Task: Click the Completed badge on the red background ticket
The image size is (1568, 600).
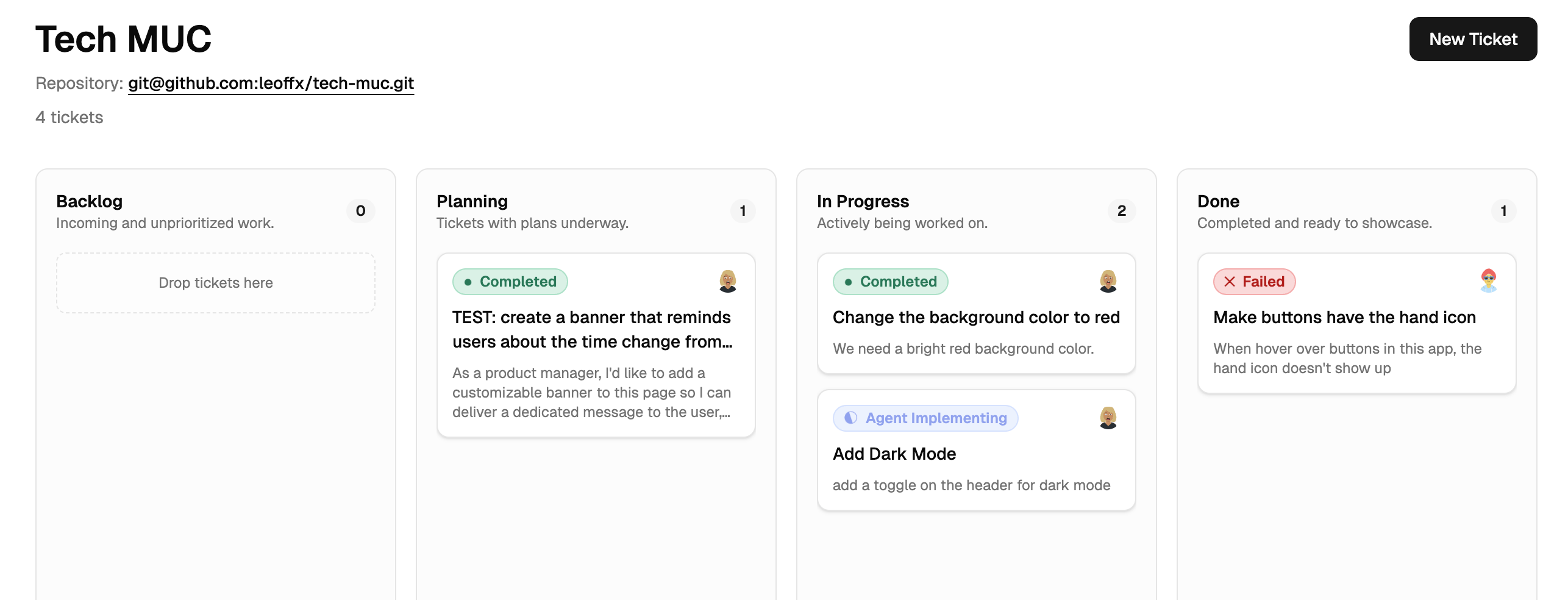Action: coord(890,281)
